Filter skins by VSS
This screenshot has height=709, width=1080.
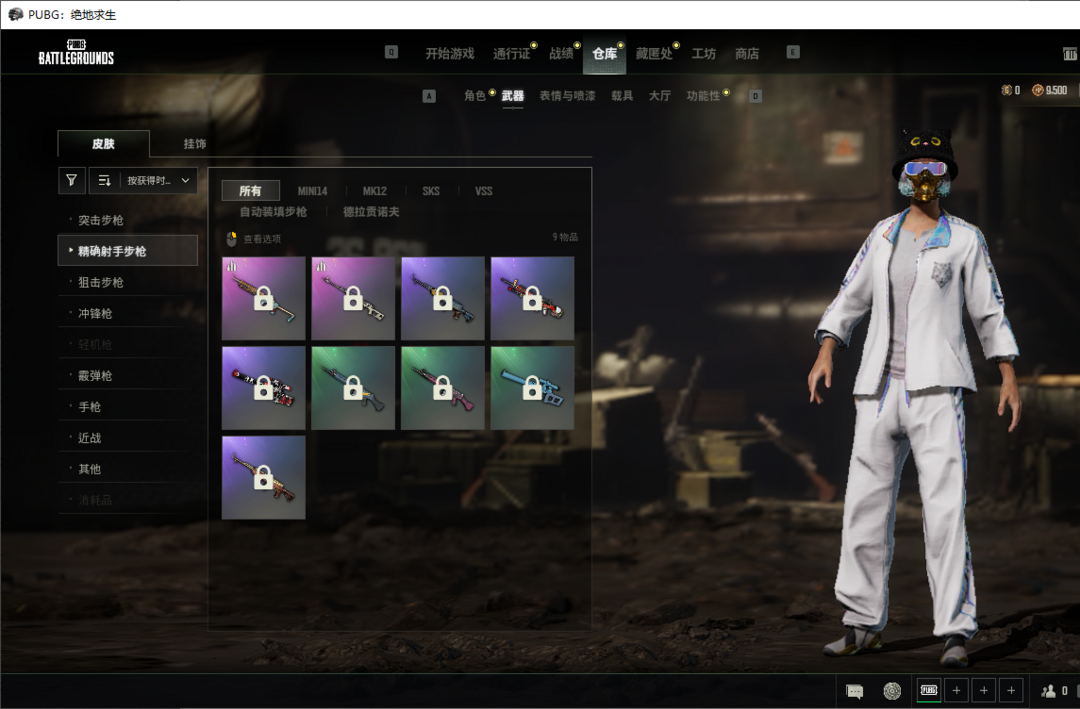click(484, 191)
